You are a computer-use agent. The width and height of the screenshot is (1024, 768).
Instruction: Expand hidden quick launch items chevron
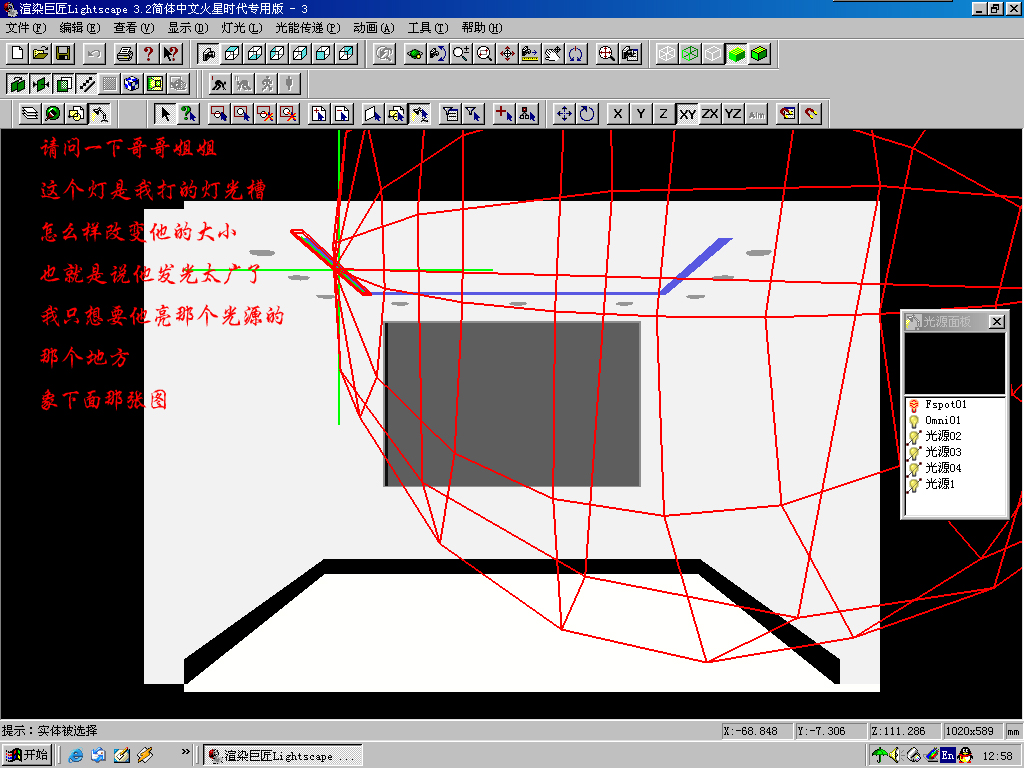point(185,752)
